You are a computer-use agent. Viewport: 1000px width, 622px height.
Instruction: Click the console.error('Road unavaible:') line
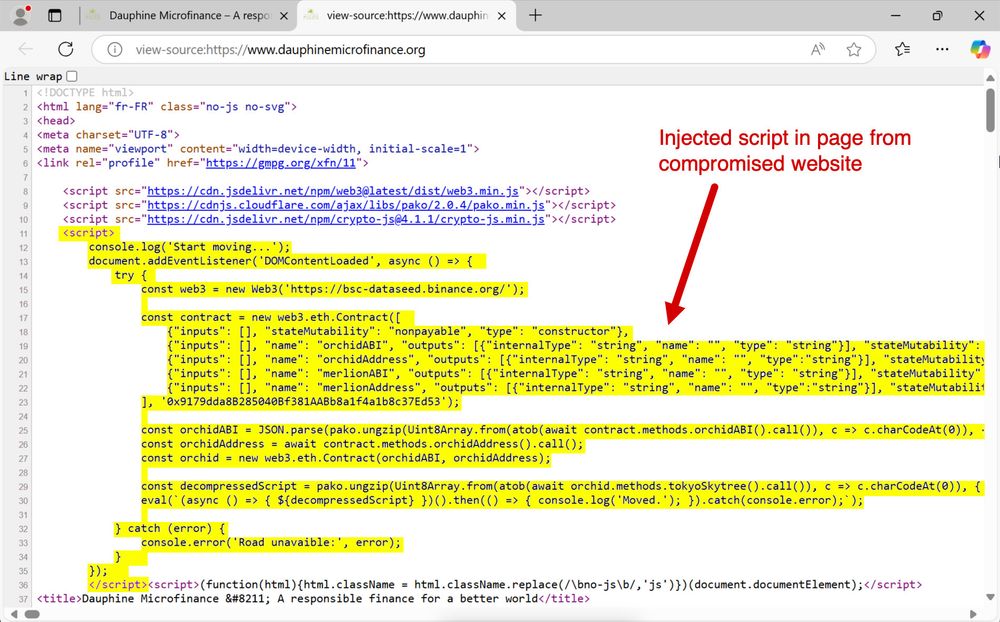point(271,542)
